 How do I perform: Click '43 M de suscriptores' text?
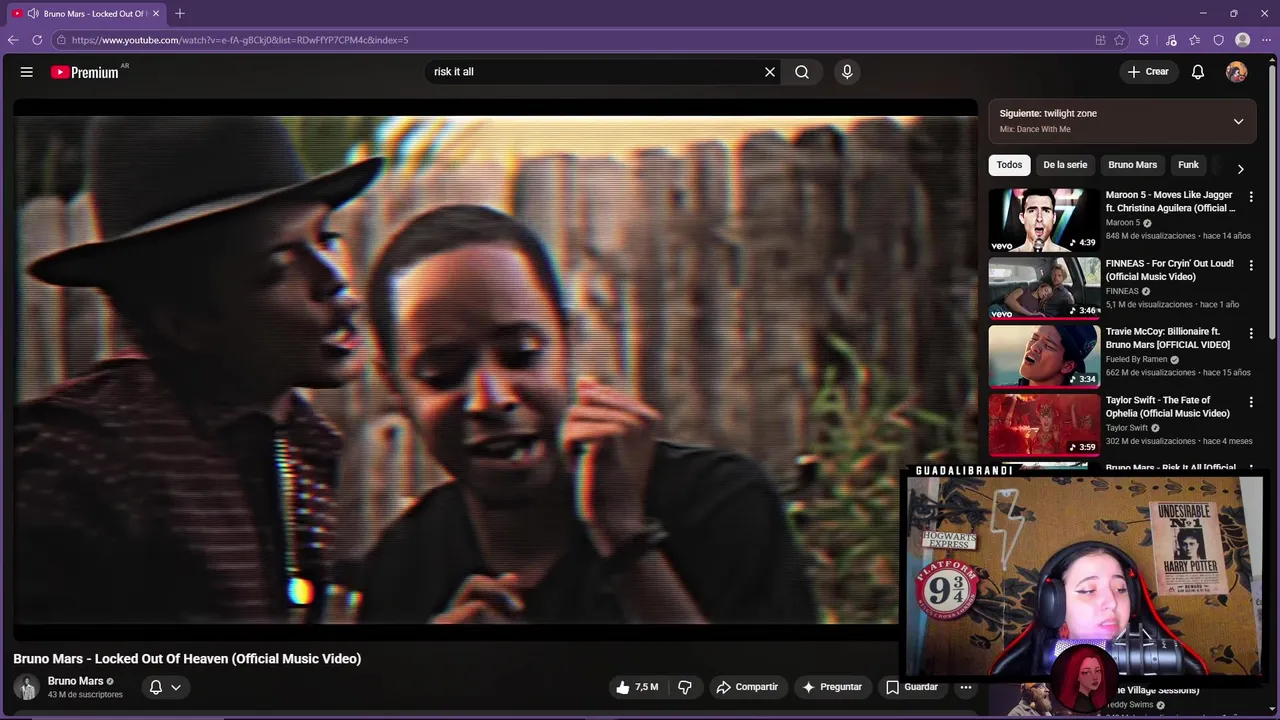(85, 695)
